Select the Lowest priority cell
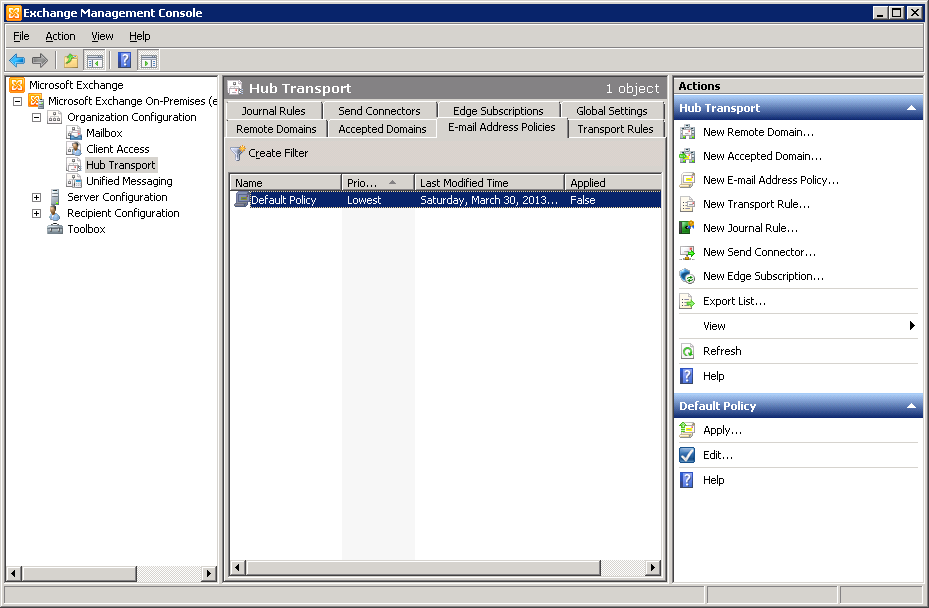This screenshot has width=929, height=608. click(364, 200)
